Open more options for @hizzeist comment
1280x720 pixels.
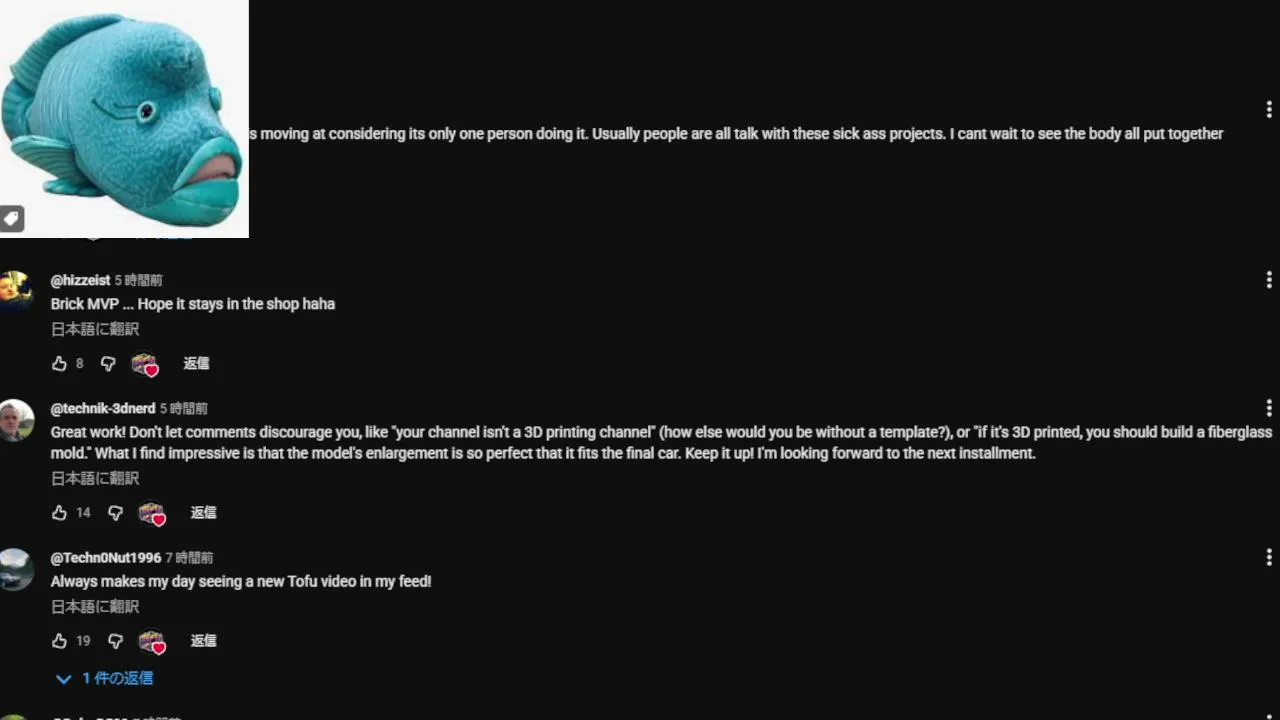click(x=1268, y=280)
